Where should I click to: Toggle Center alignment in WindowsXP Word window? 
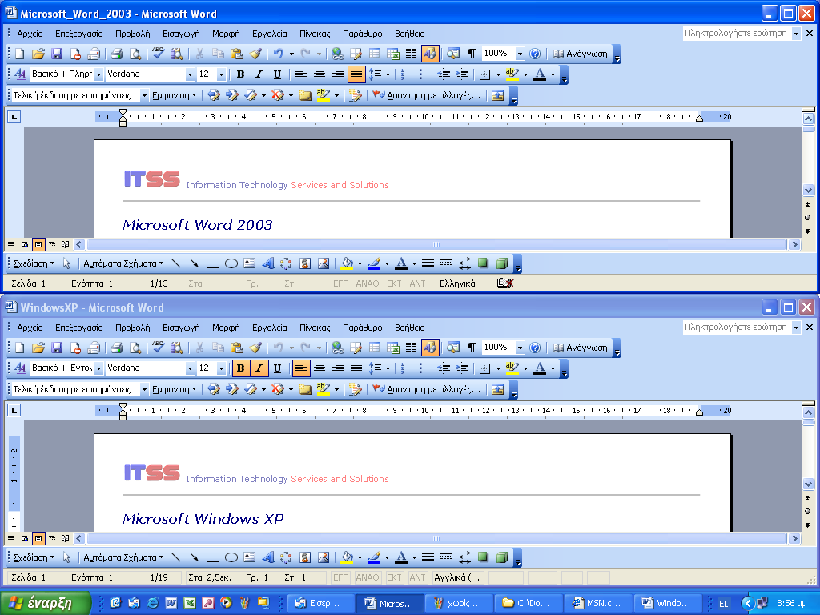[320, 368]
